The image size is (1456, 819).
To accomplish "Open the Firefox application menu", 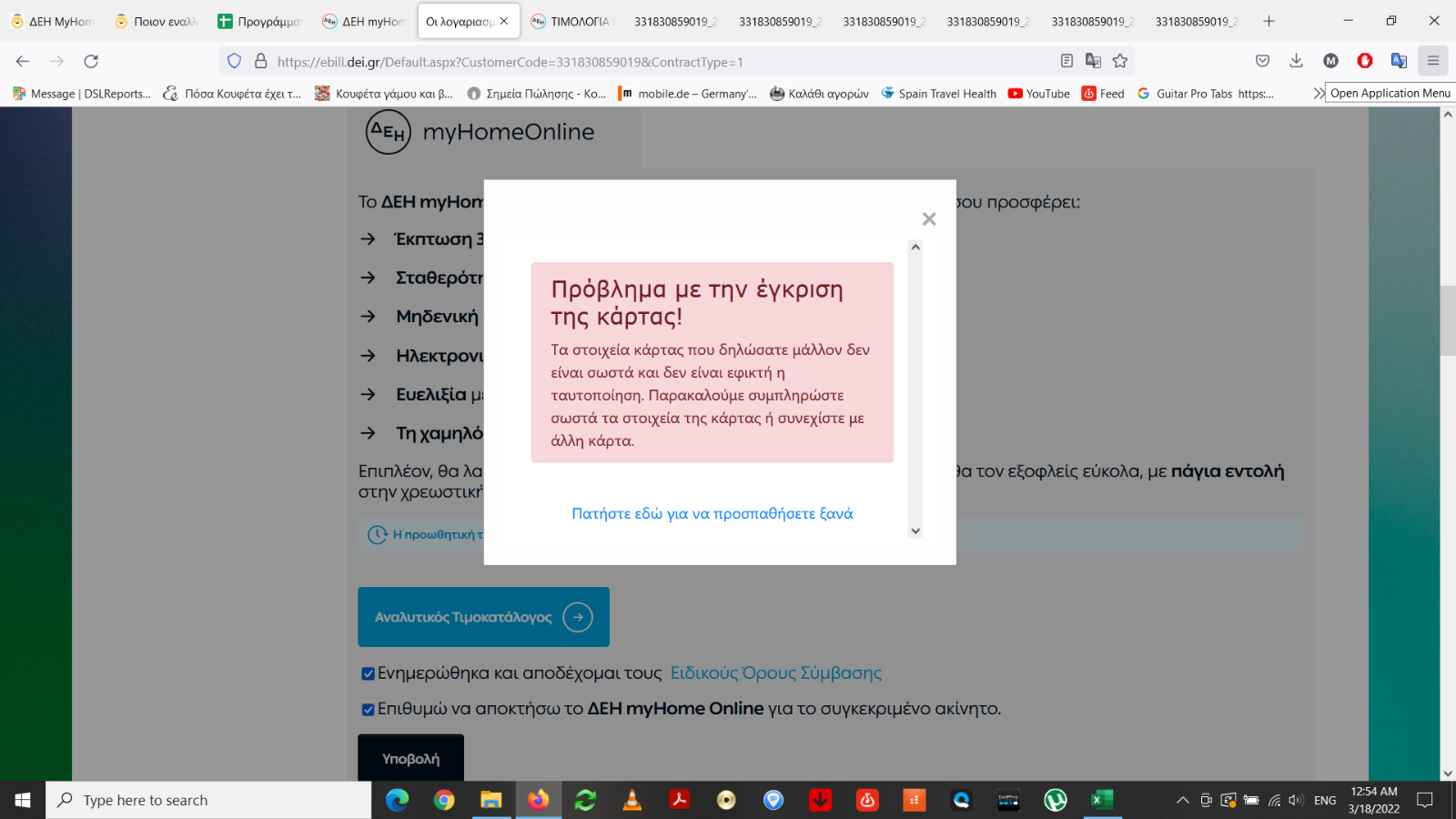I will pos(1433,61).
